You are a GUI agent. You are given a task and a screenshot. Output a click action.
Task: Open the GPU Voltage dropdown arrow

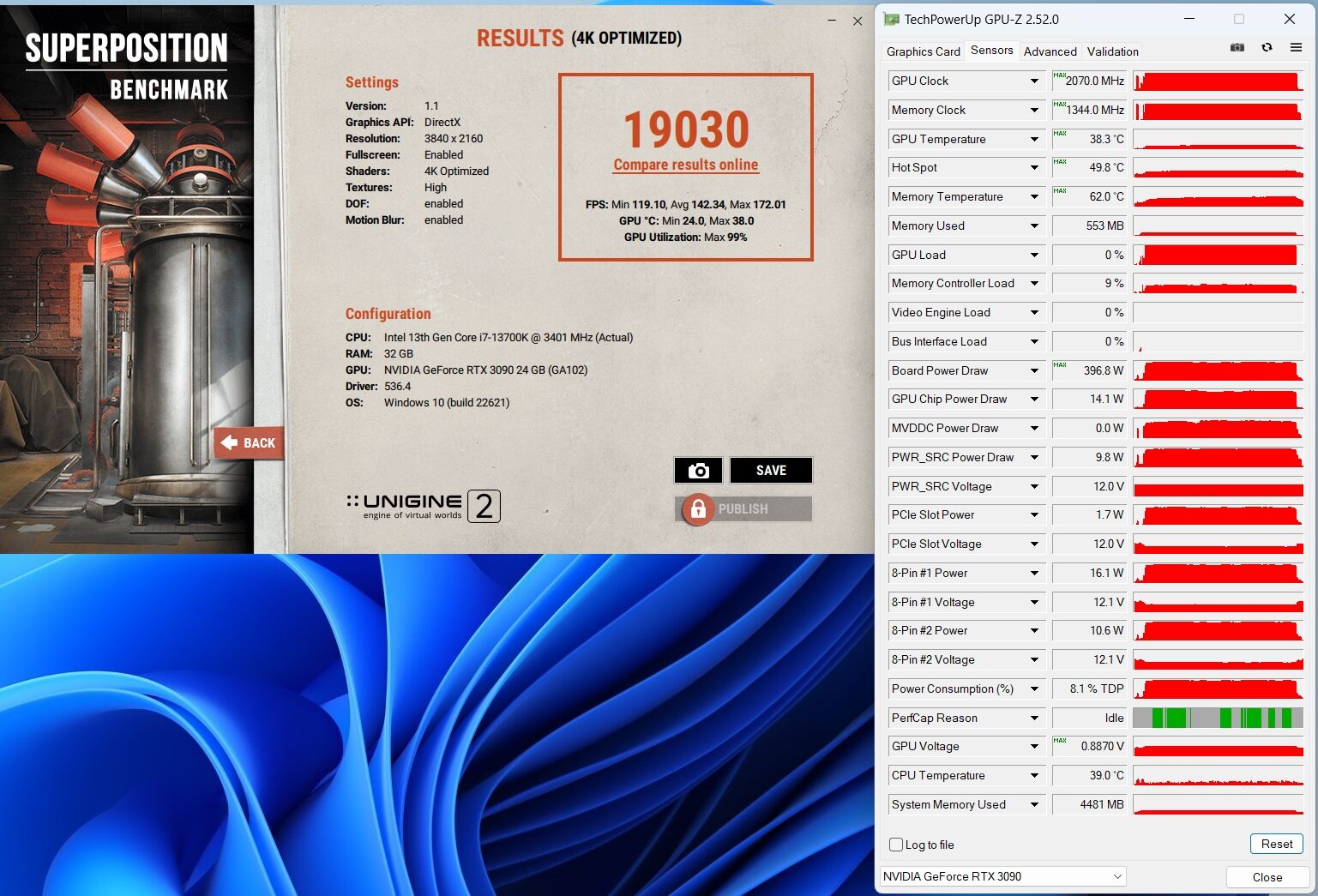(1034, 747)
